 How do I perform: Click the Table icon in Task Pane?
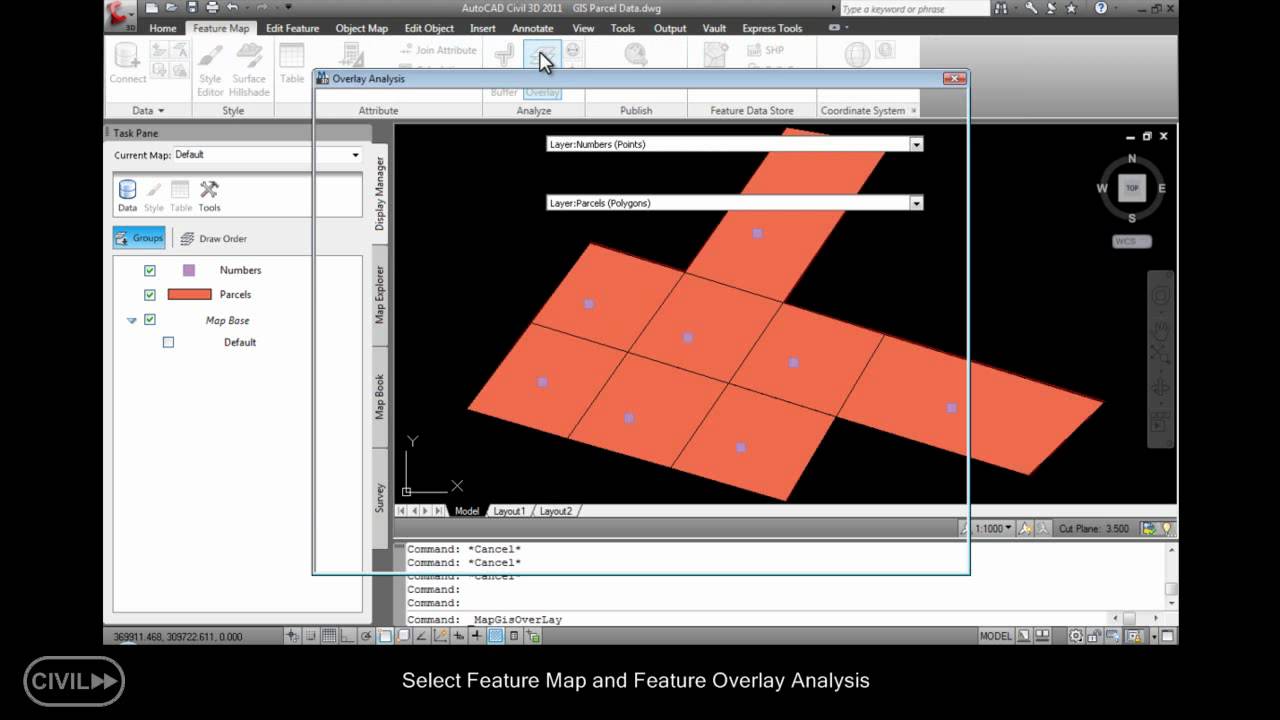(181, 196)
